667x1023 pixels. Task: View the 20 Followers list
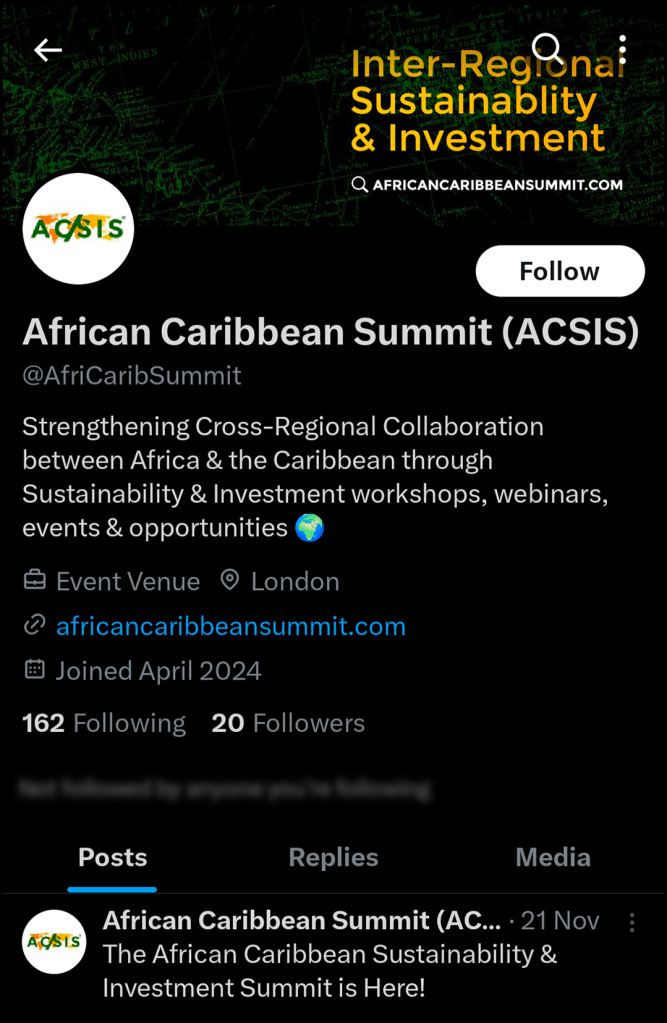(288, 723)
